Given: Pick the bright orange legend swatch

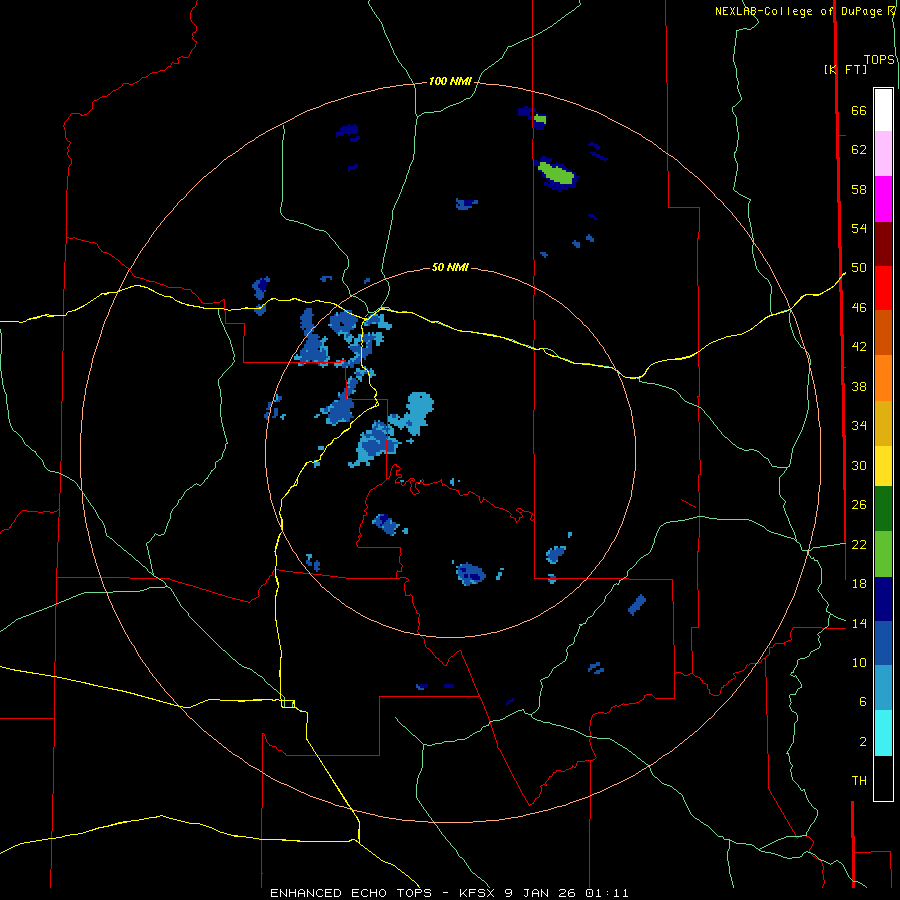Looking at the screenshot, I should coord(883,378).
